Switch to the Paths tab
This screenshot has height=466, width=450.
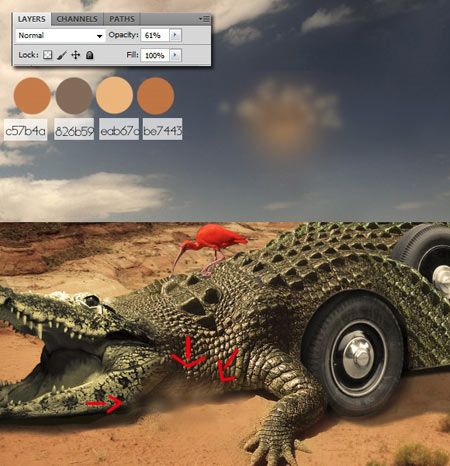click(x=122, y=19)
